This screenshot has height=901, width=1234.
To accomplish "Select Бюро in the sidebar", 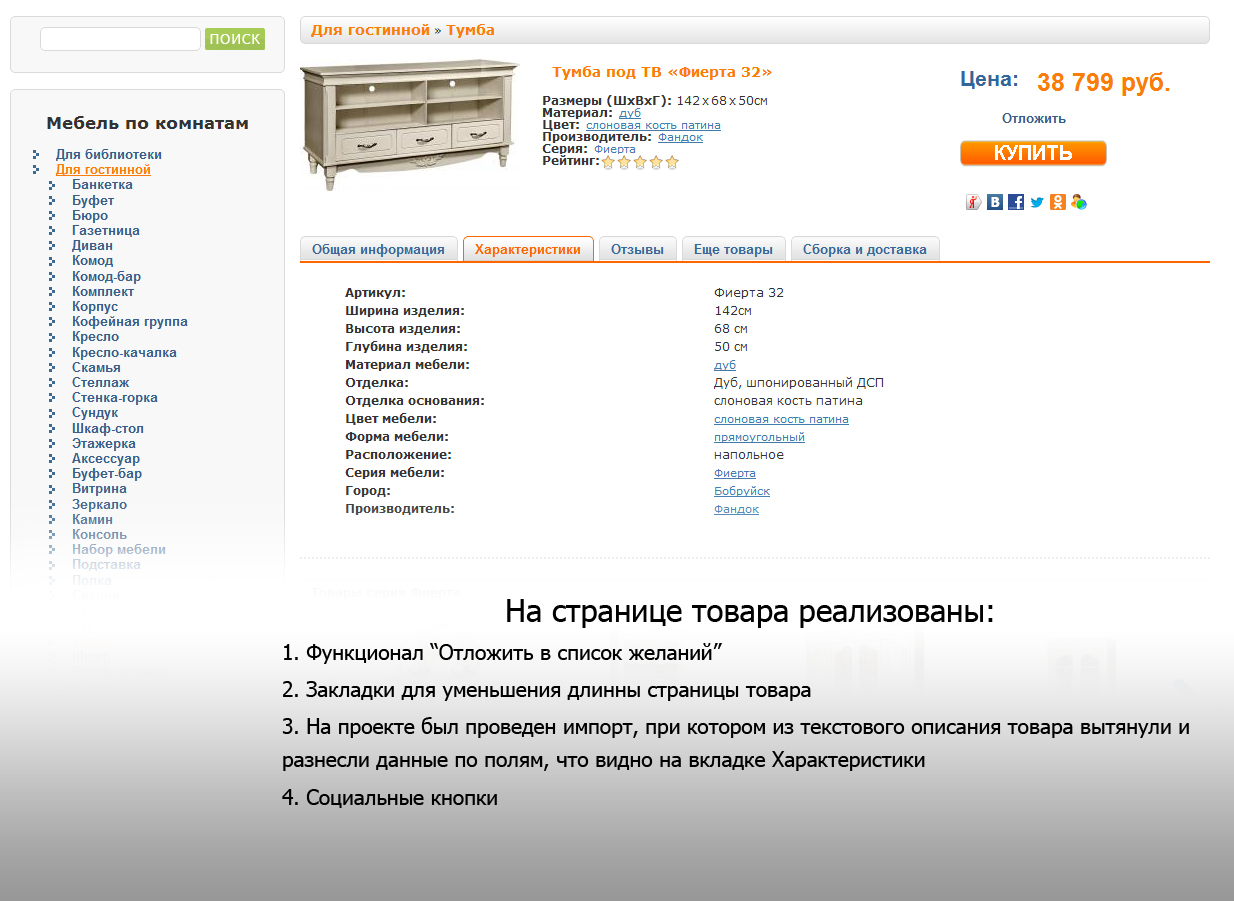I will click(x=90, y=215).
